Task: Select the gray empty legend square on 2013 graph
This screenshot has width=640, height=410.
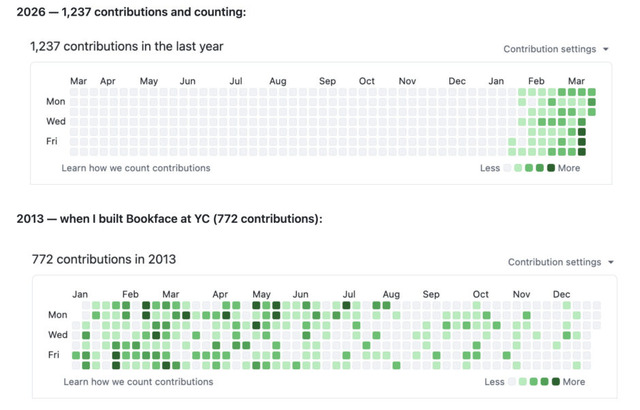Action: tap(513, 382)
